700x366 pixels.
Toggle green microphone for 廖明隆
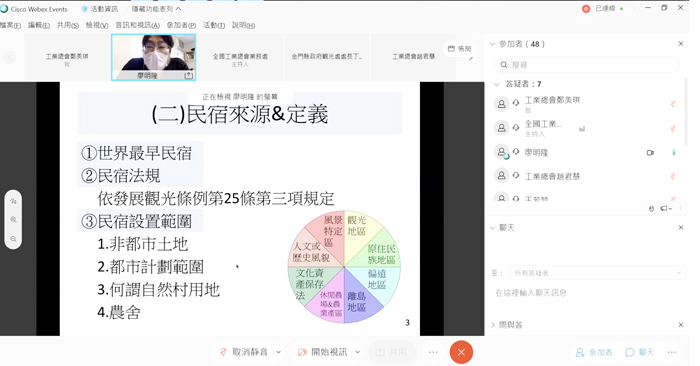[x=674, y=153]
